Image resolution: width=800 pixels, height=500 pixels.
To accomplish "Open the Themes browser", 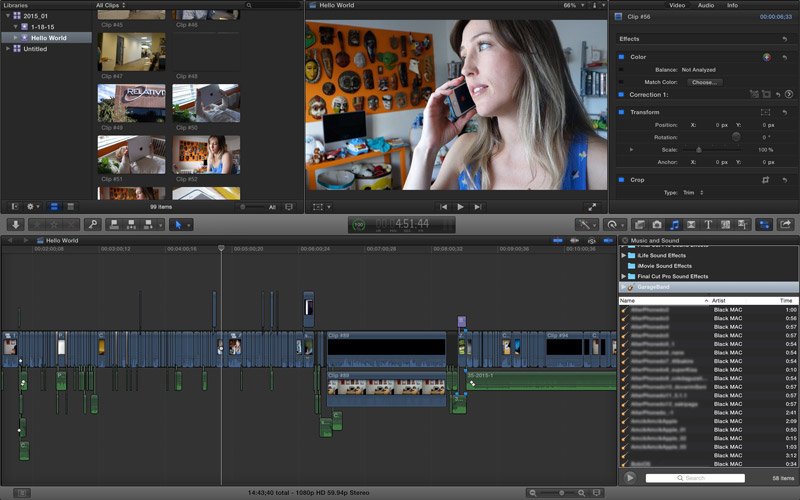I will point(742,224).
